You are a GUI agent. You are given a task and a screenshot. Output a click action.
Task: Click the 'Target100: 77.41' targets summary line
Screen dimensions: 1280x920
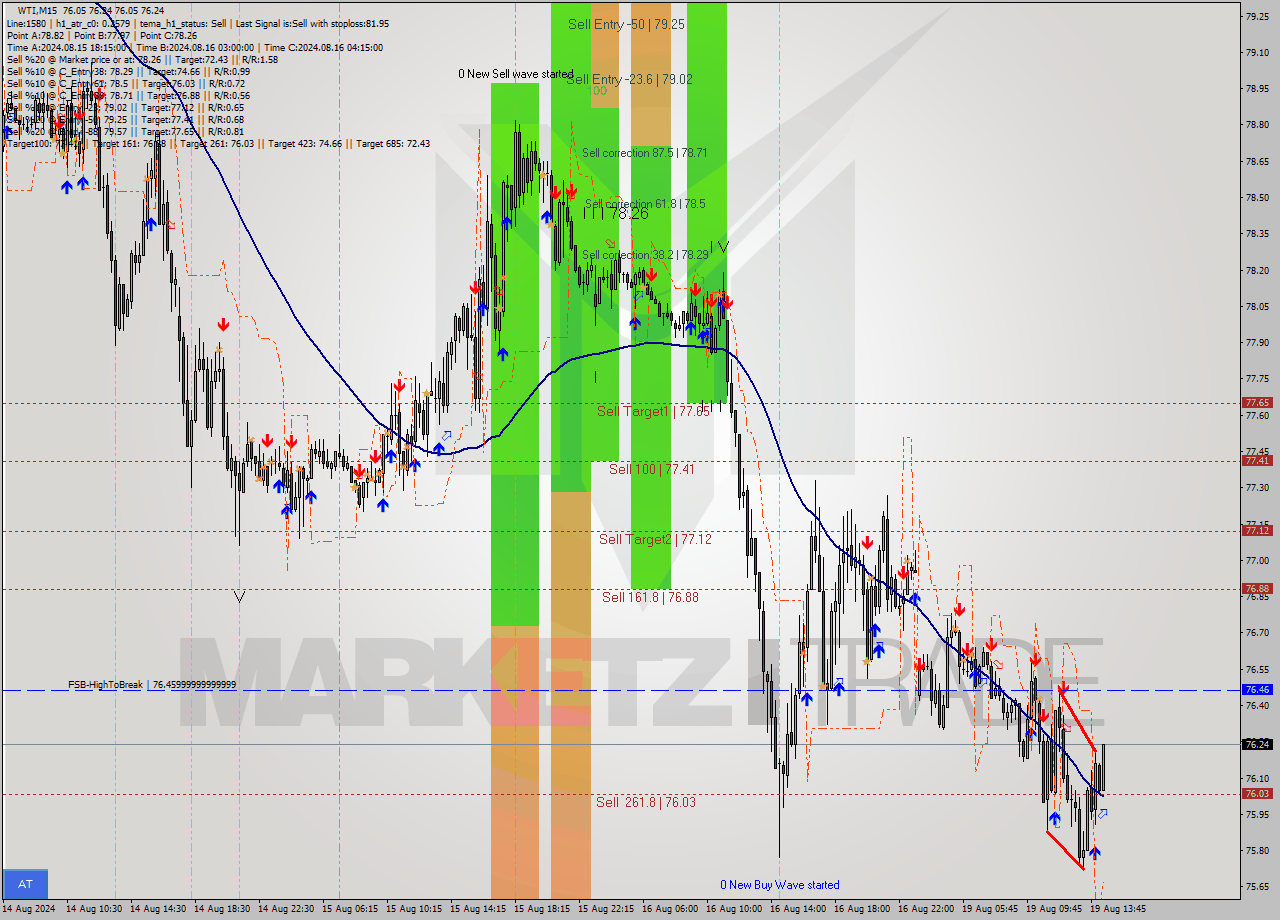218,143
